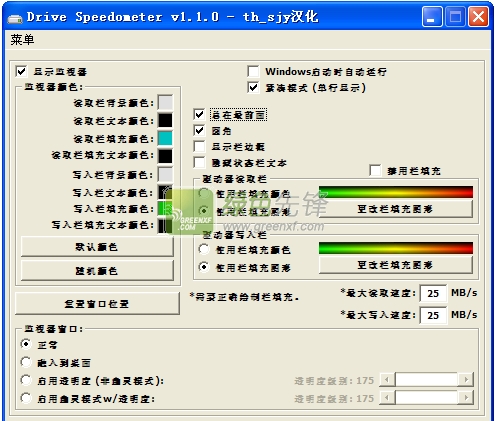The width and height of the screenshot is (496, 421).
Task: Open the black 读取栏文本颜色 swatch
Action: click(x=165, y=120)
